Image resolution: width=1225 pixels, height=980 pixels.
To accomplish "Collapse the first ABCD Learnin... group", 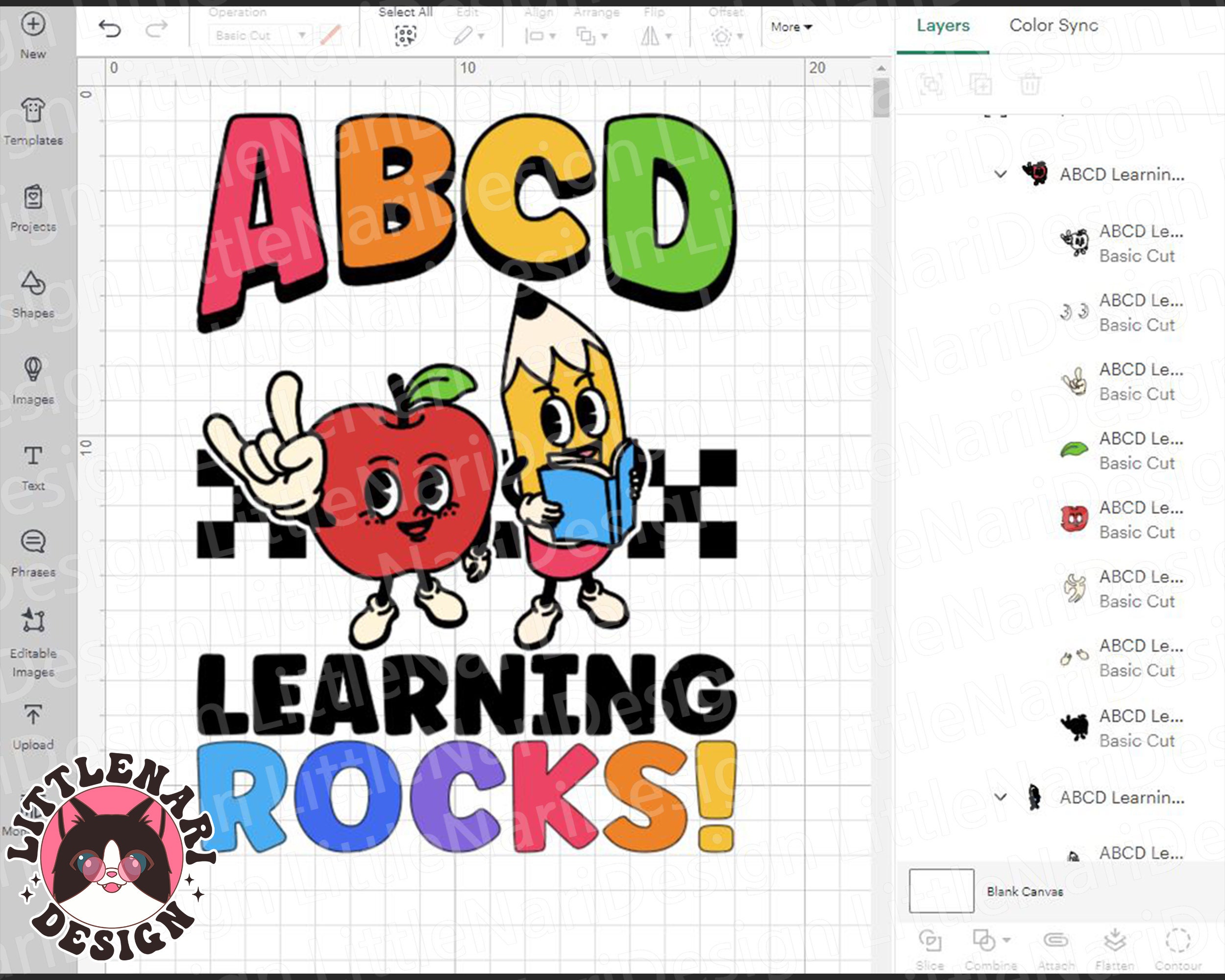I will pos(1001,174).
